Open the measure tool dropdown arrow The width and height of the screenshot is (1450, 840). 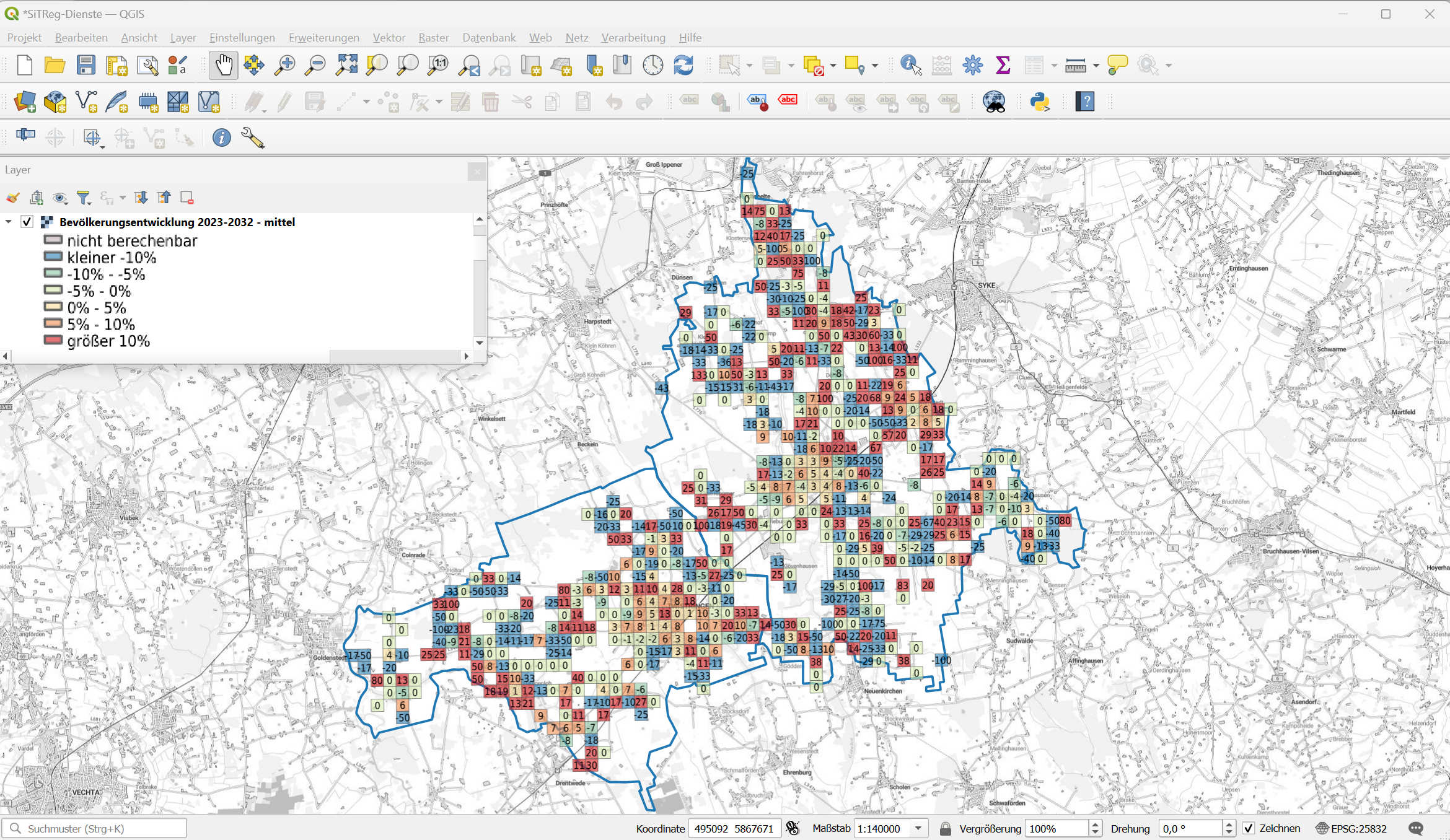click(1096, 65)
